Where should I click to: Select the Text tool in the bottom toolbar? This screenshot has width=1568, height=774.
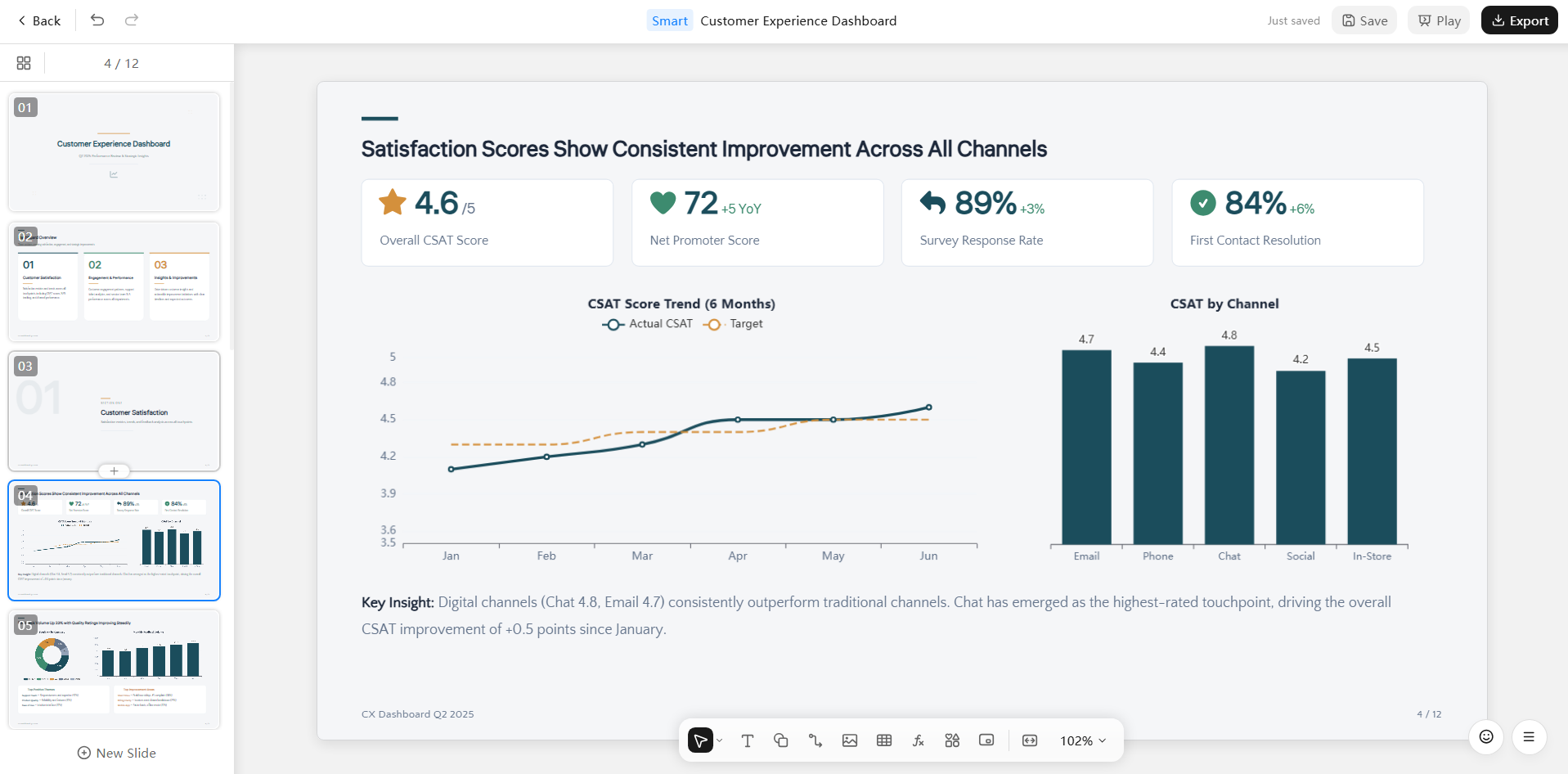747,740
